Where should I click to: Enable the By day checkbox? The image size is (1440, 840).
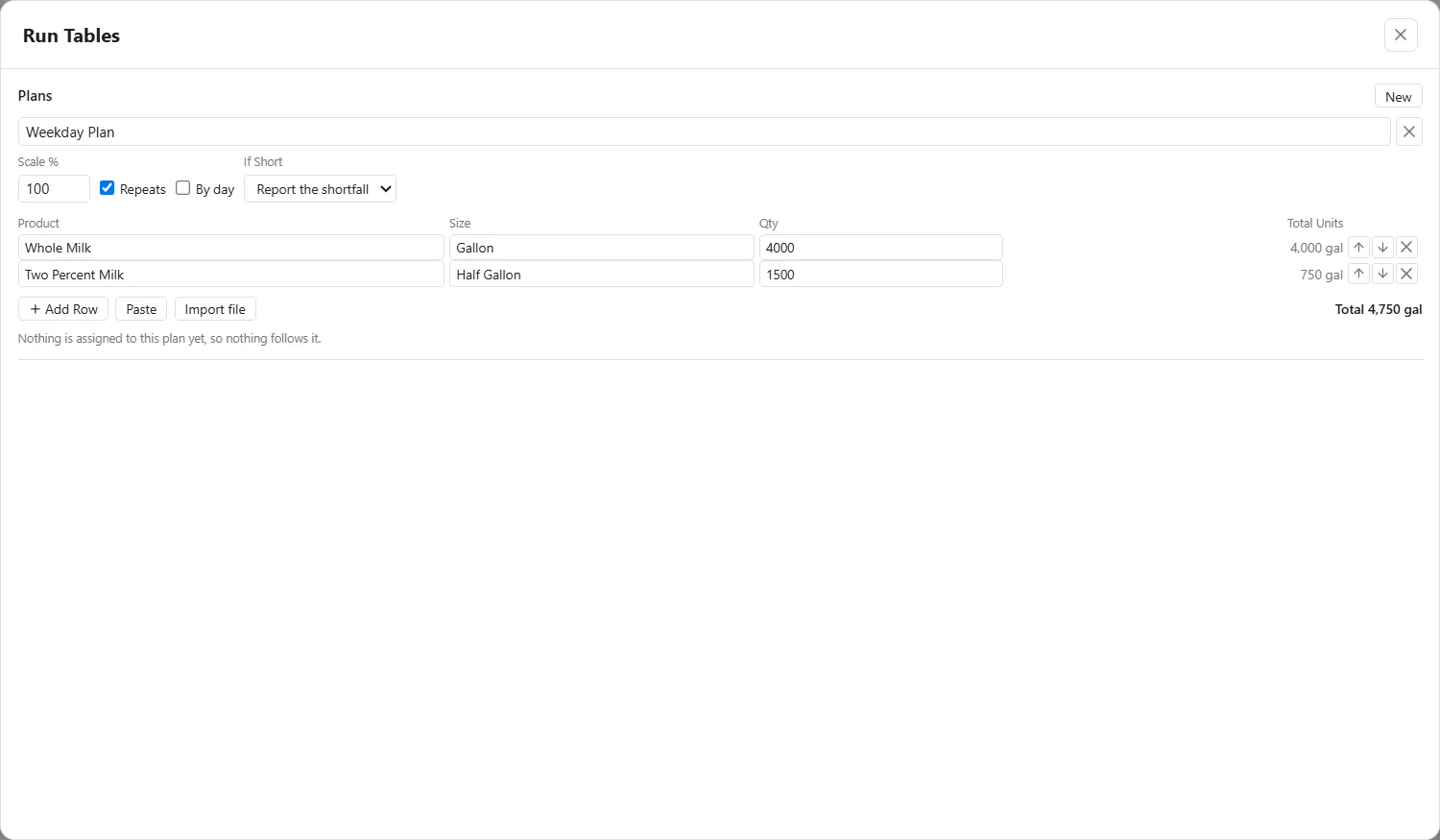[182, 188]
